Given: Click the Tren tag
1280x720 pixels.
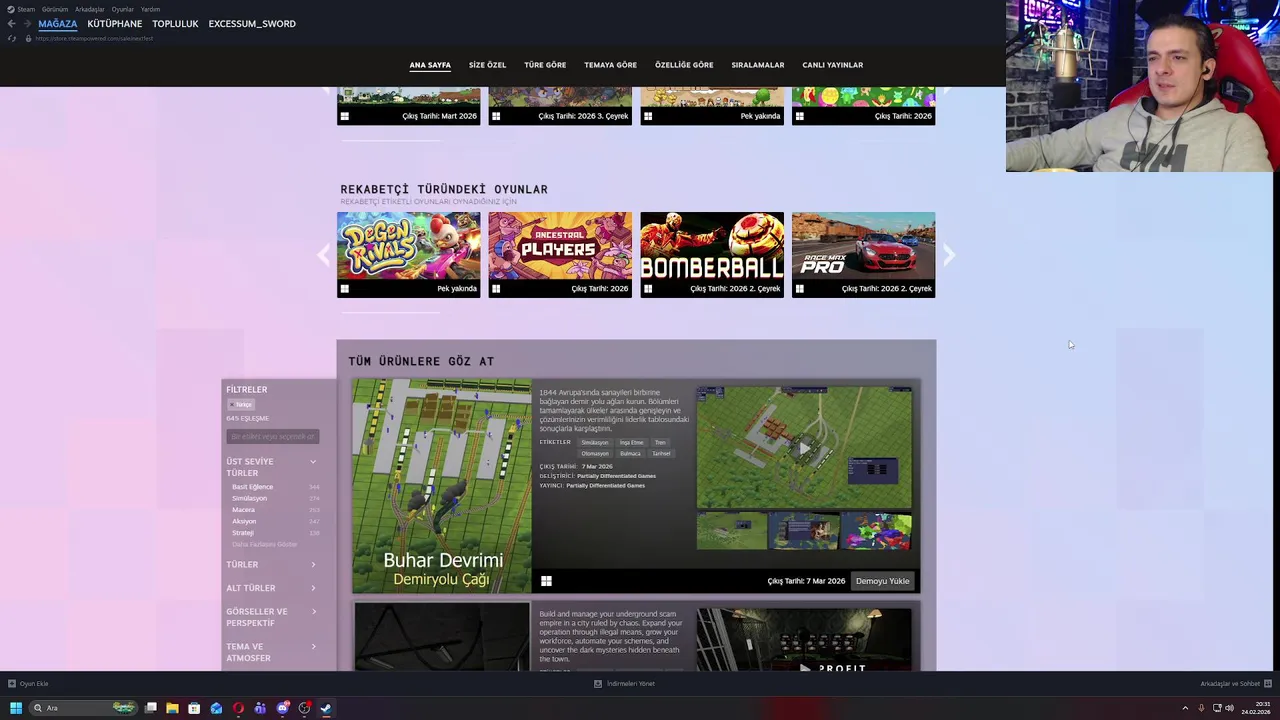Looking at the screenshot, I should 660,442.
